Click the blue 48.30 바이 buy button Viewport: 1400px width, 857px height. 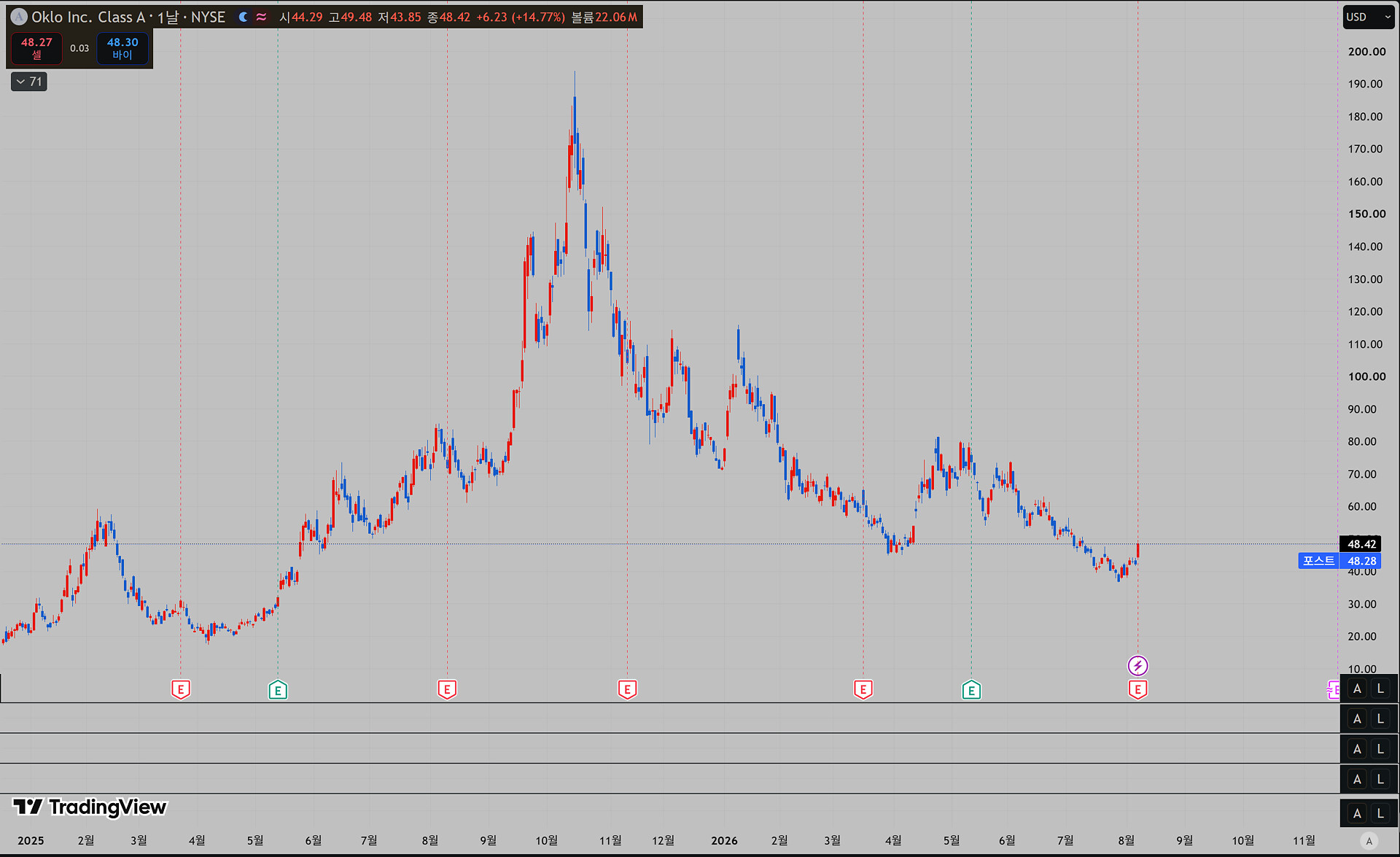tap(122, 48)
